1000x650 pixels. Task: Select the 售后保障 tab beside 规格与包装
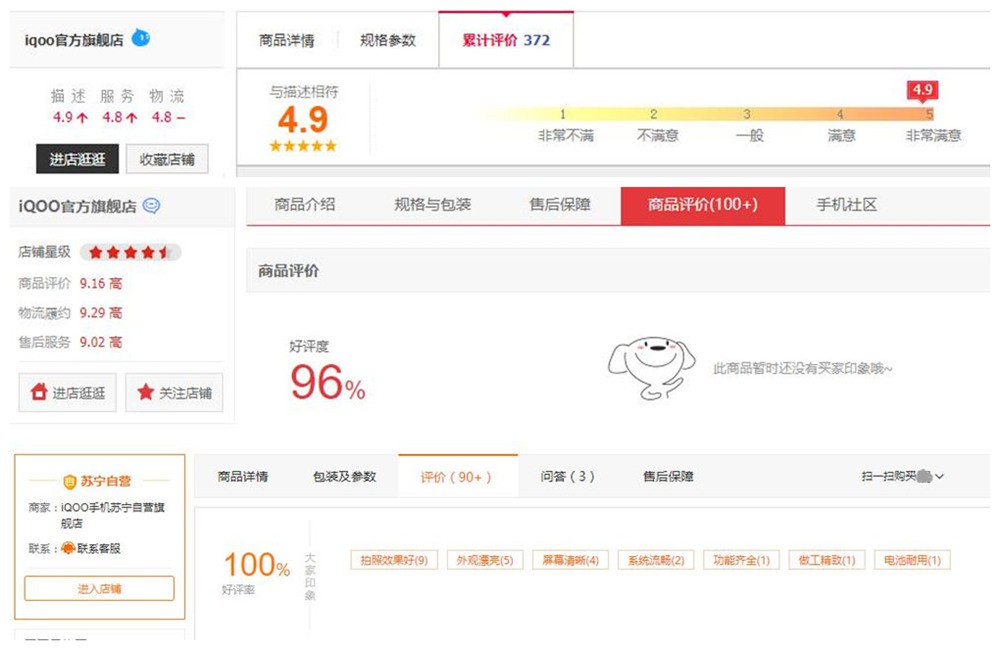pyautogui.click(x=560, y=205)
